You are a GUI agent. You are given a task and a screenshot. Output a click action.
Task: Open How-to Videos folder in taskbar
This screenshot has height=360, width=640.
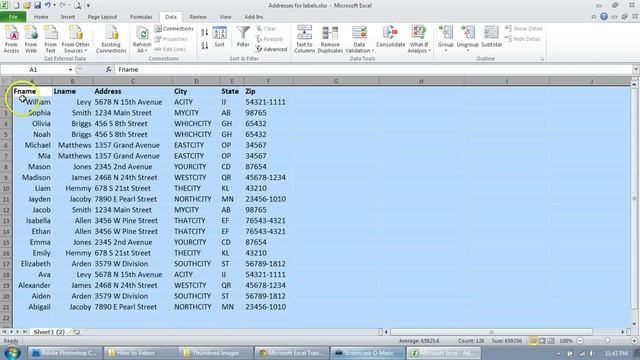(x=140, y=353)
